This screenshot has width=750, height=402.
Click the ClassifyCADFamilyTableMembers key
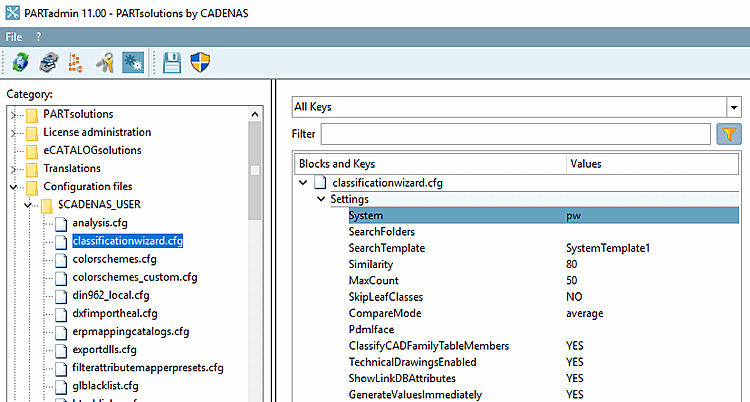click(x=429, y=346)
